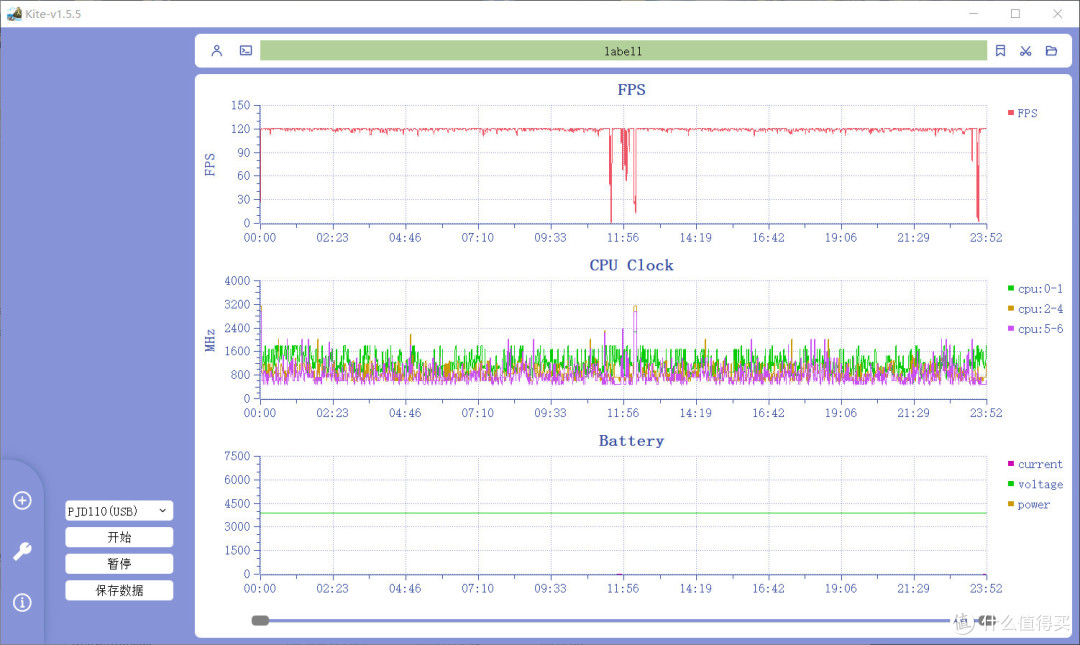The height and width of the screenshot is (645, 1080).
Task: Open the terminal console icon
Action: (x=246, y=50)
